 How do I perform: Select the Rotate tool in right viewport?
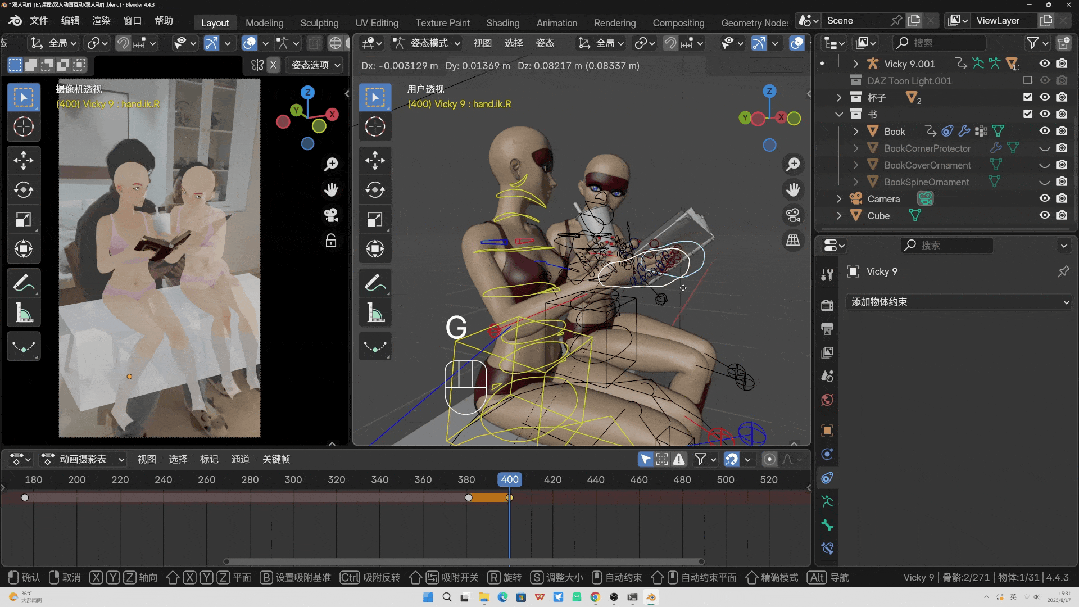(x=374, y=190)
